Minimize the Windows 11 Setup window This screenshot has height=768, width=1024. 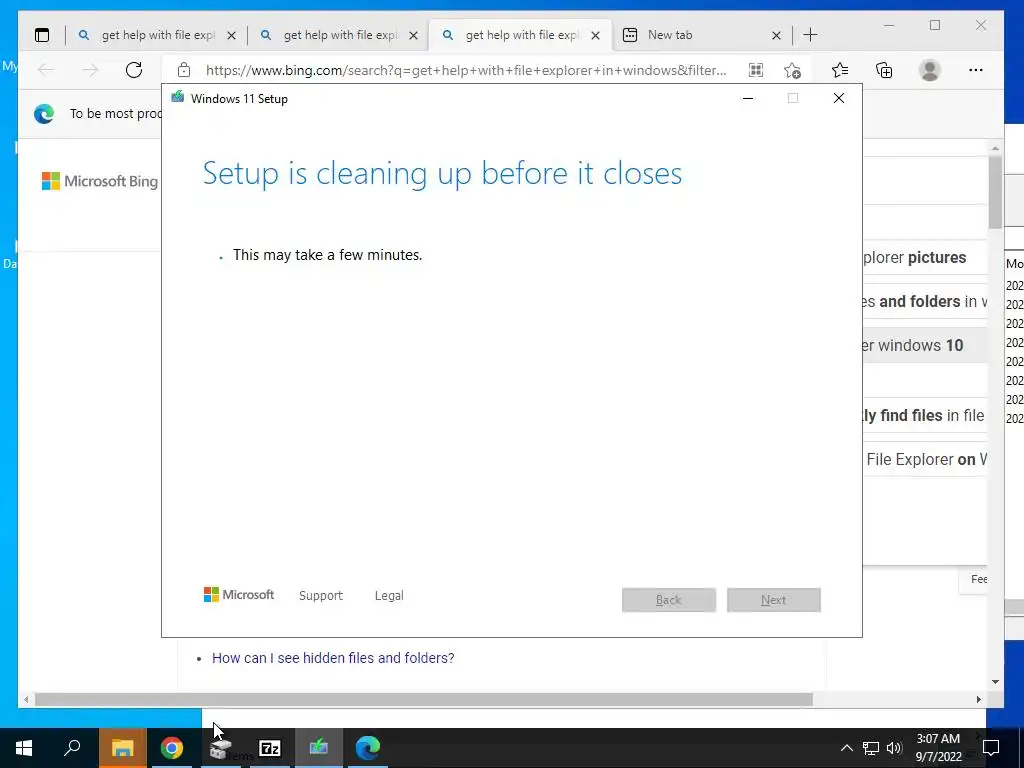(x=748, y=99)
